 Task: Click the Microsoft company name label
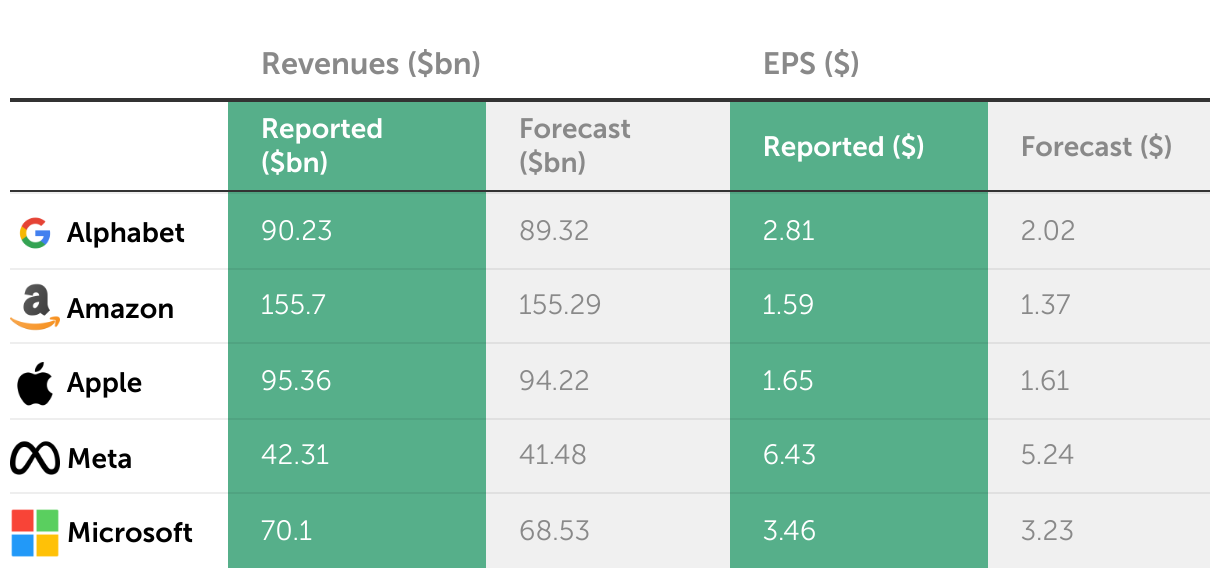130,533
